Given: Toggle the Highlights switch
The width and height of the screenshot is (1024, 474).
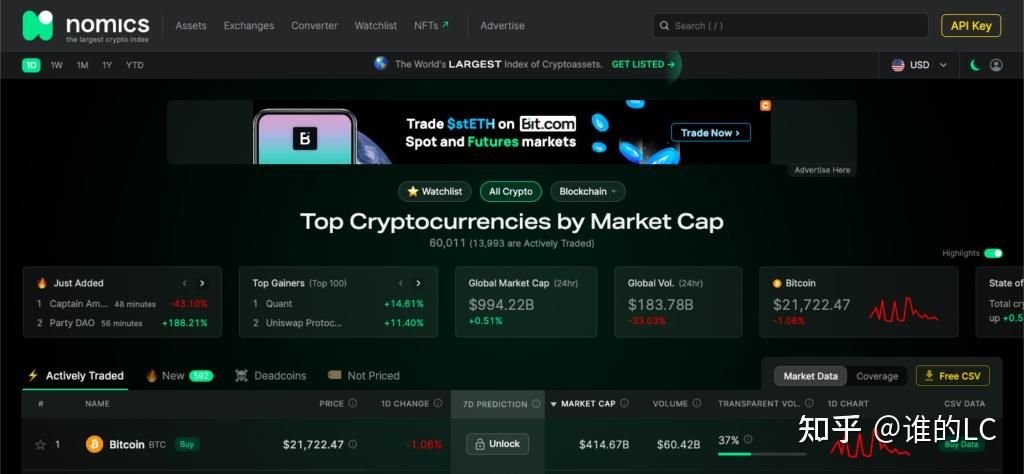Looking at the screenshot, I should 993,253.
